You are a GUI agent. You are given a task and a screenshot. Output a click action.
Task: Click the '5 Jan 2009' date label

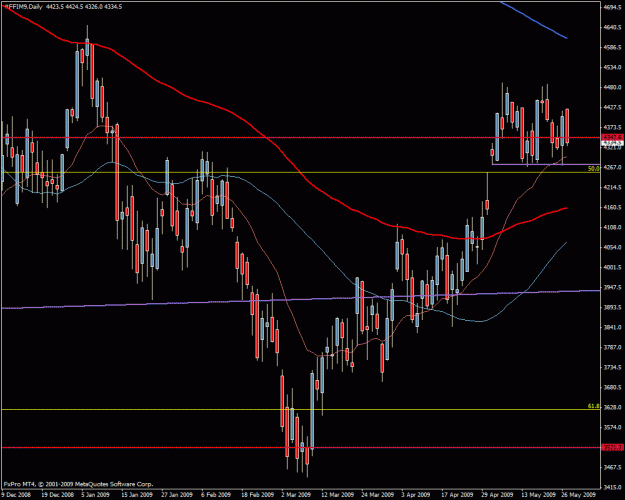point(95,494)
